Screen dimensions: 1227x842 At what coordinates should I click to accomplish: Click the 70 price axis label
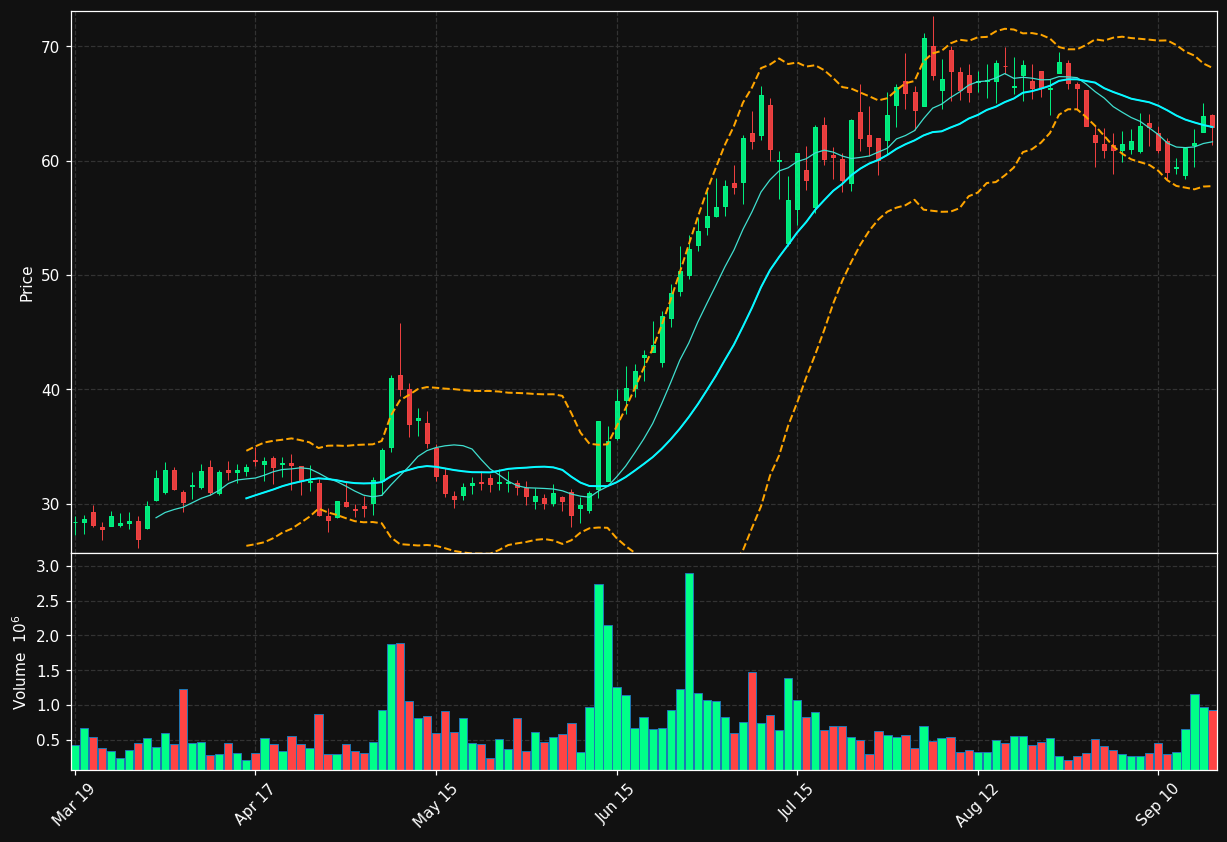(x=50, y=47)
